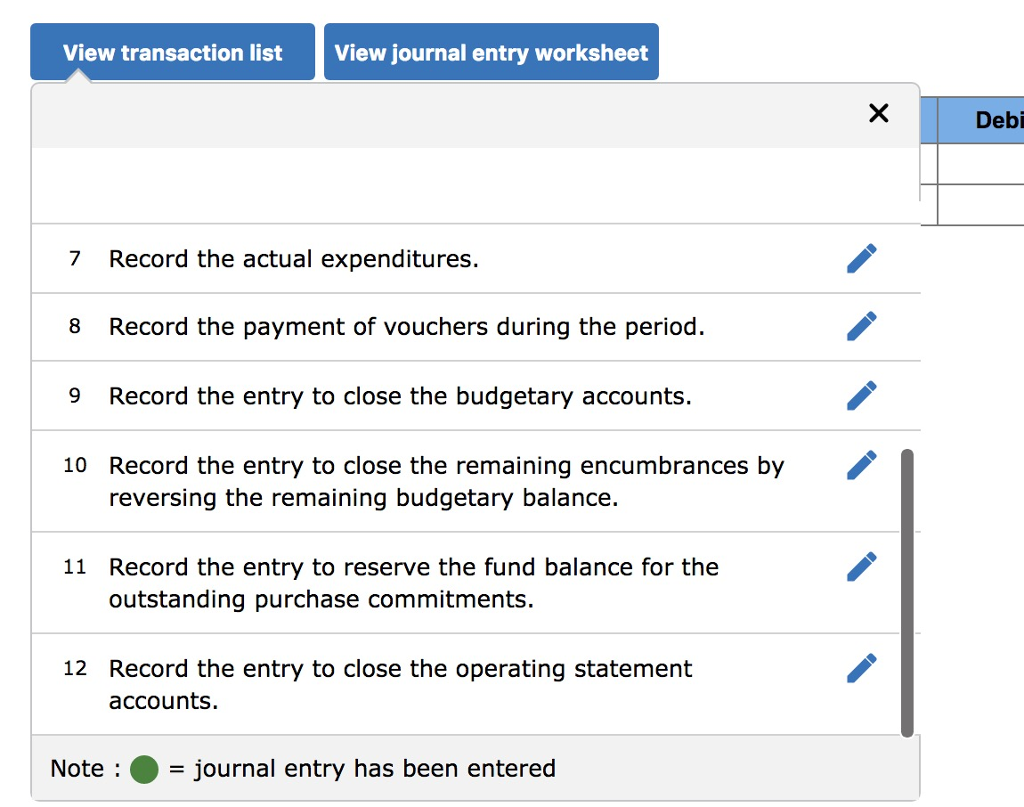The height and width of the screenshot is (807, 1024).
Task: Open pencil icon for closing budgetary accounts
Action: [861, 396]
